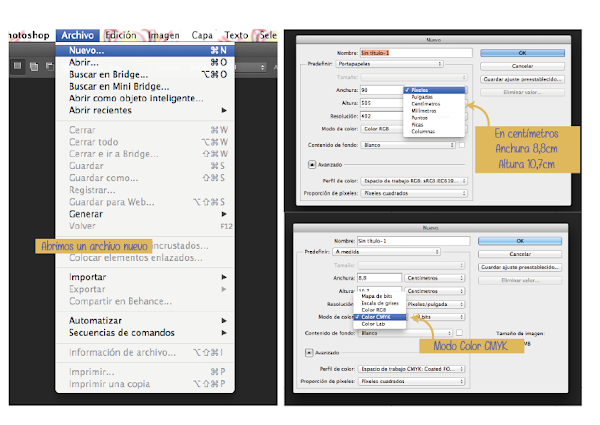
Task: Expand Secuencias de comandos submenu
Action: 145,333
